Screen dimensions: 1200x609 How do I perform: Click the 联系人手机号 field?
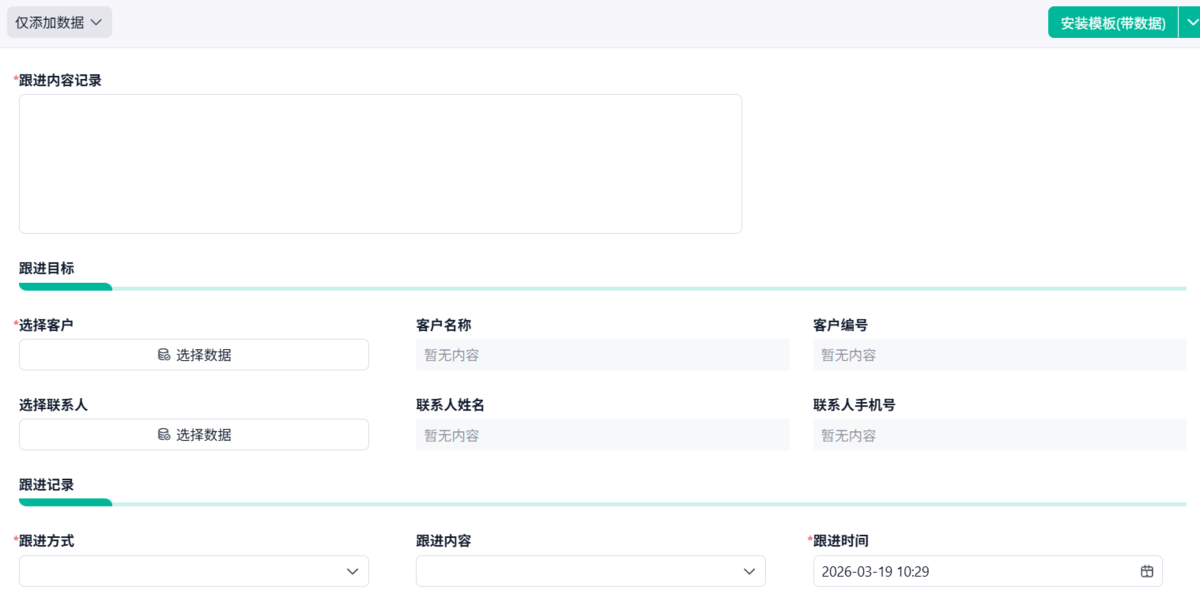(x=999, y=435)
